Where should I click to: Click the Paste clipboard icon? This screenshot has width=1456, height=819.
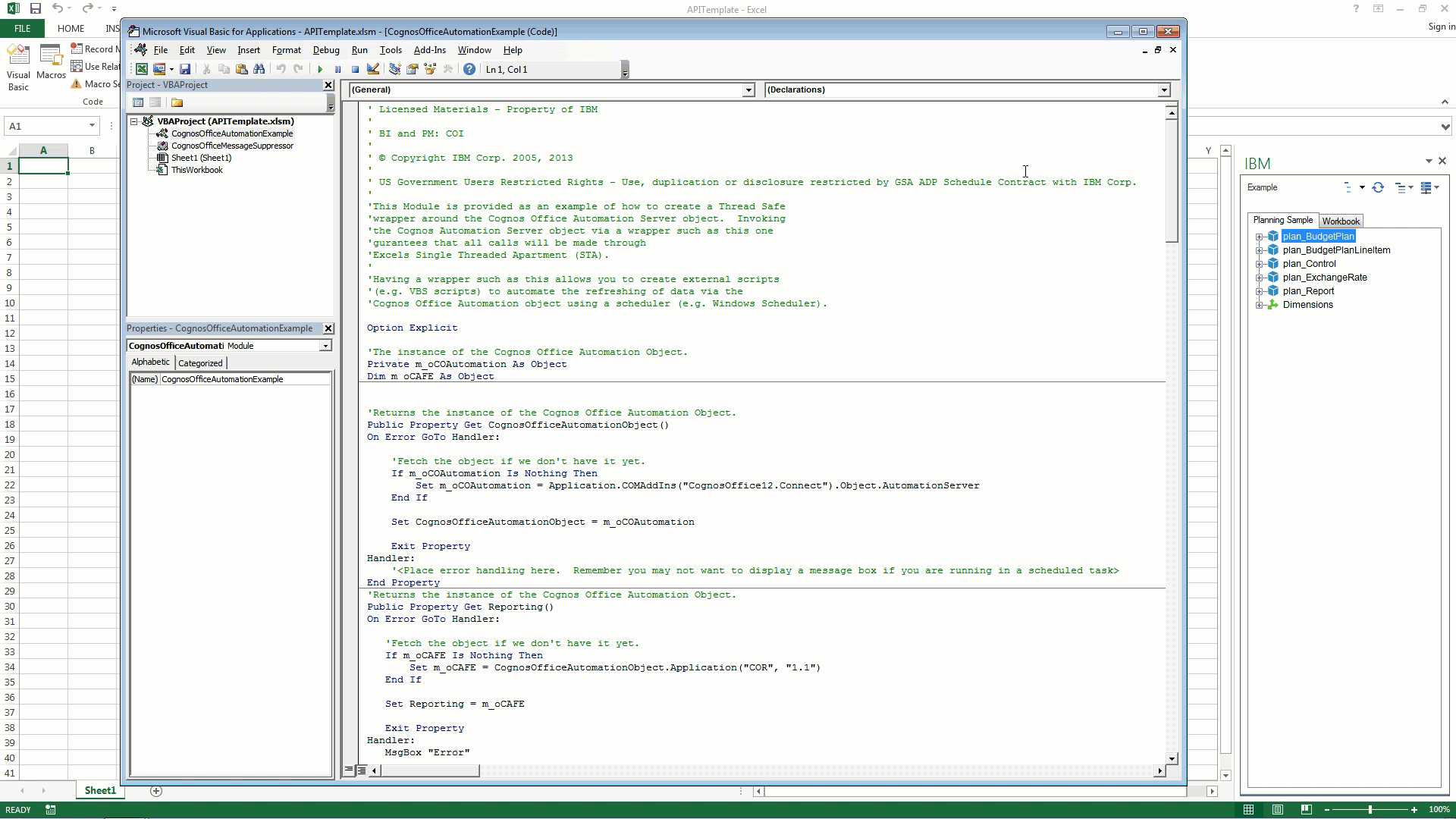click(x=242, y=69)
